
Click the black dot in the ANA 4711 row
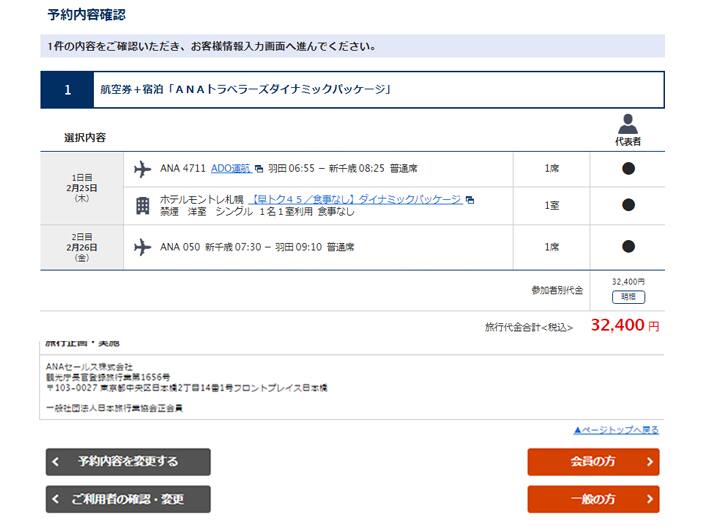click(628, 168)
